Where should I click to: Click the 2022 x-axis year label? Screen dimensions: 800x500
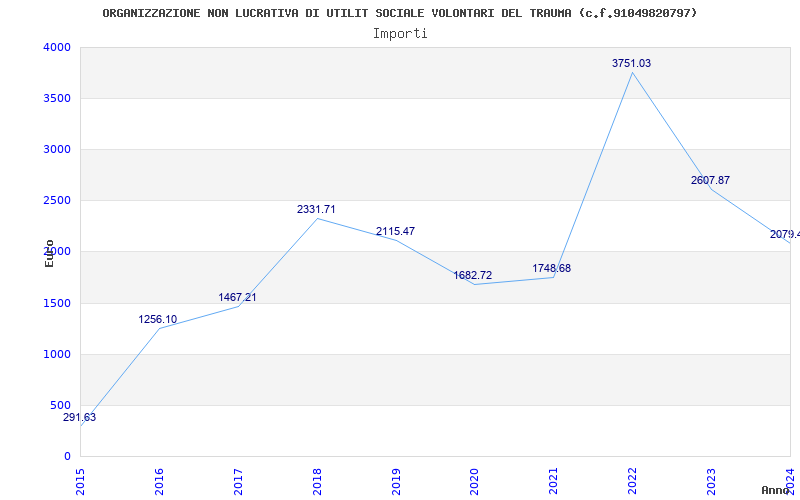coord(633,481)
